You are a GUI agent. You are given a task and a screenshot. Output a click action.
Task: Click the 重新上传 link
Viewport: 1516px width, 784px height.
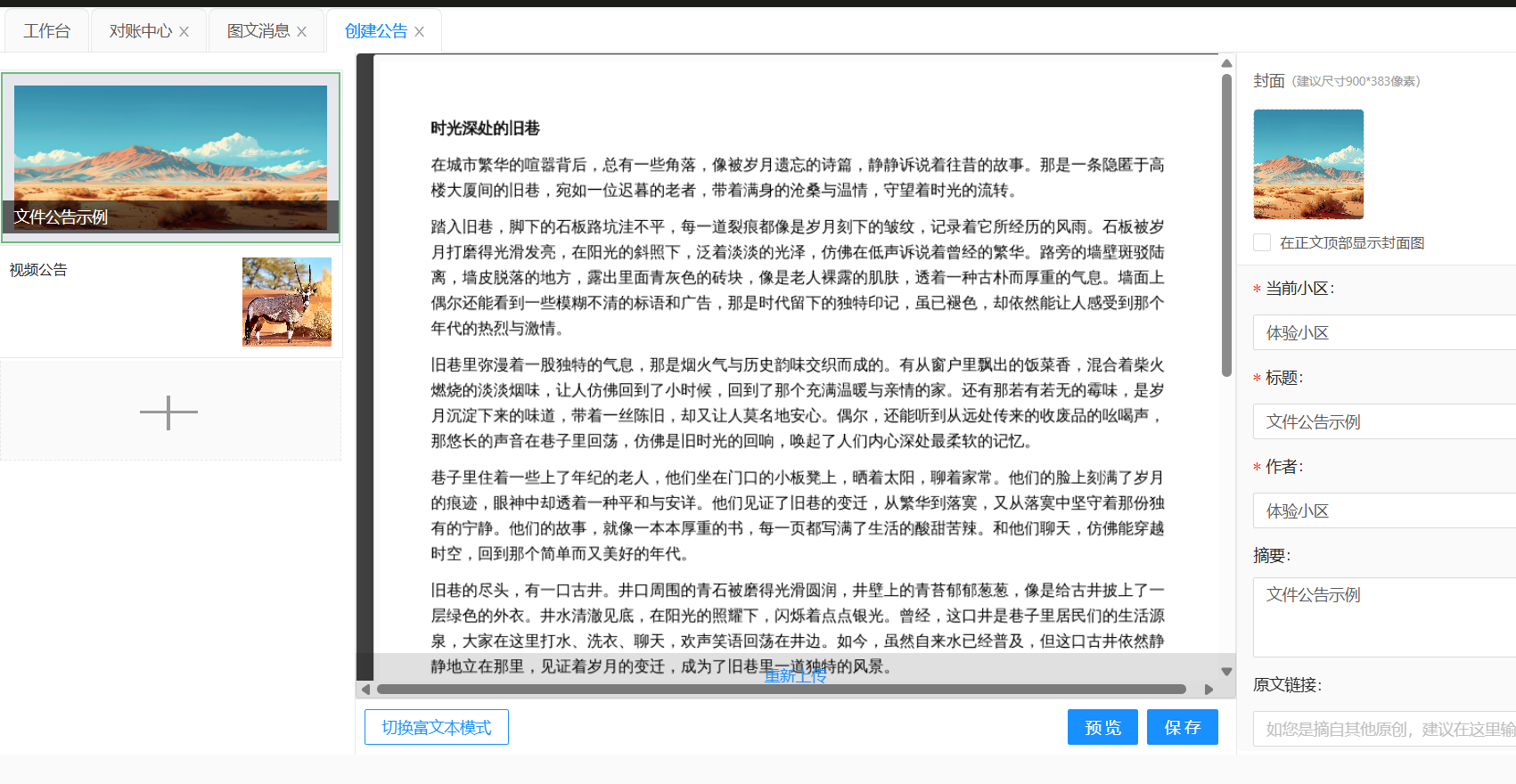(795, 676)
